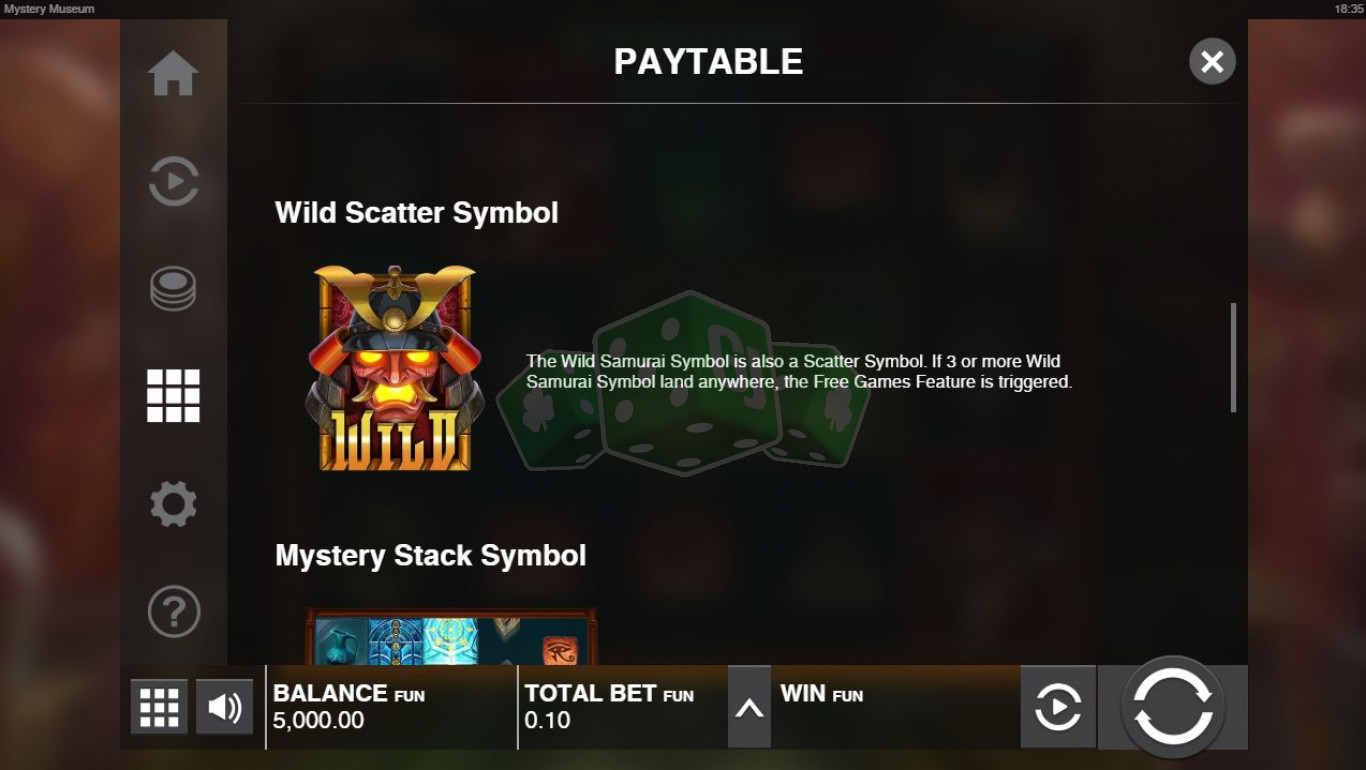Spin the reels with round button
The height and width of the screenshot is (770, 1366).
1173,708
